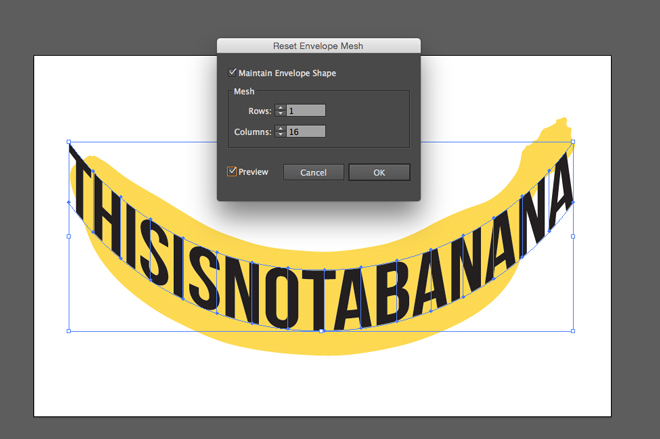Image resolution: width=660 pixels, height=439 pixels.
Task: Adjust the Rows stepper arrows
Action: (x=280, y=111)
